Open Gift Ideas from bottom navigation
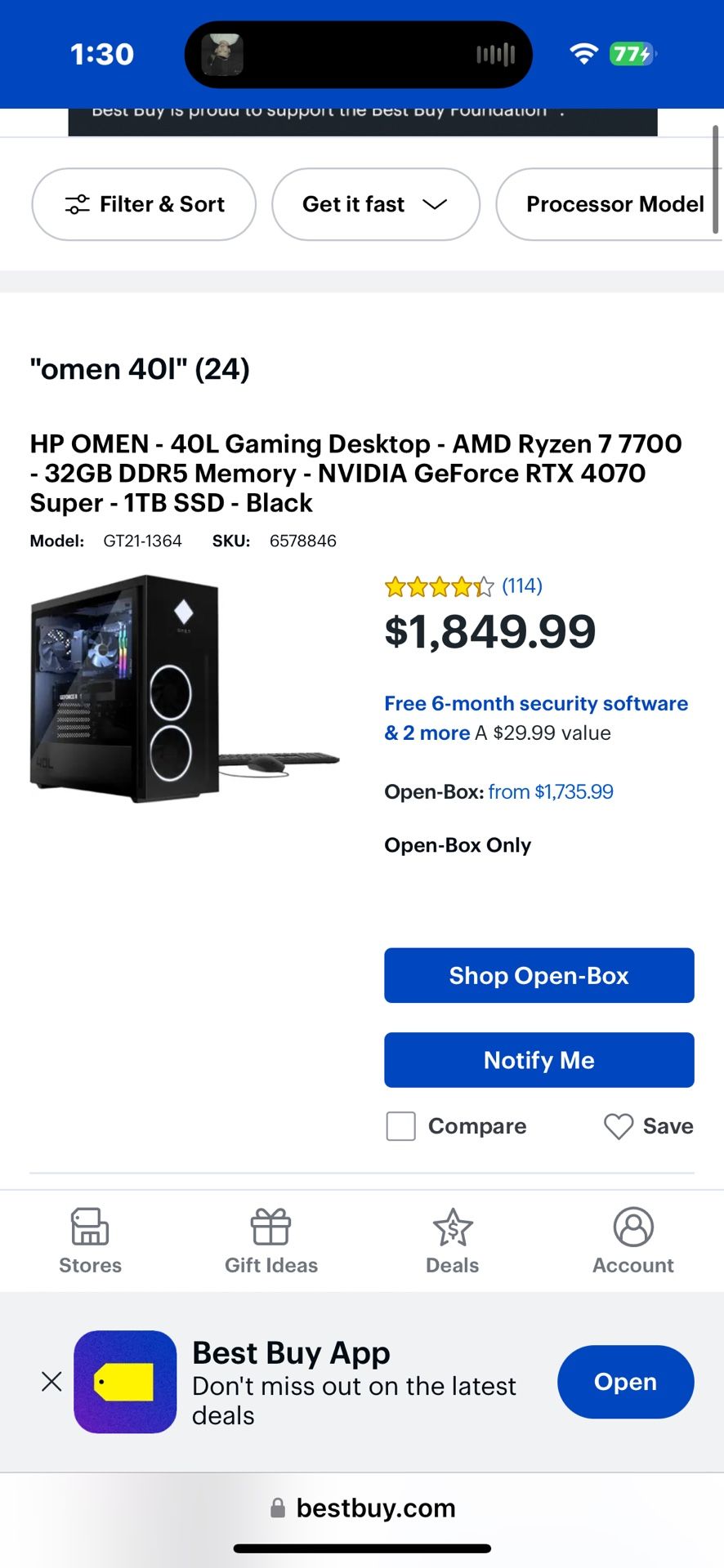Screen dimensions: 724x1568 click(x=270, y=1227)
